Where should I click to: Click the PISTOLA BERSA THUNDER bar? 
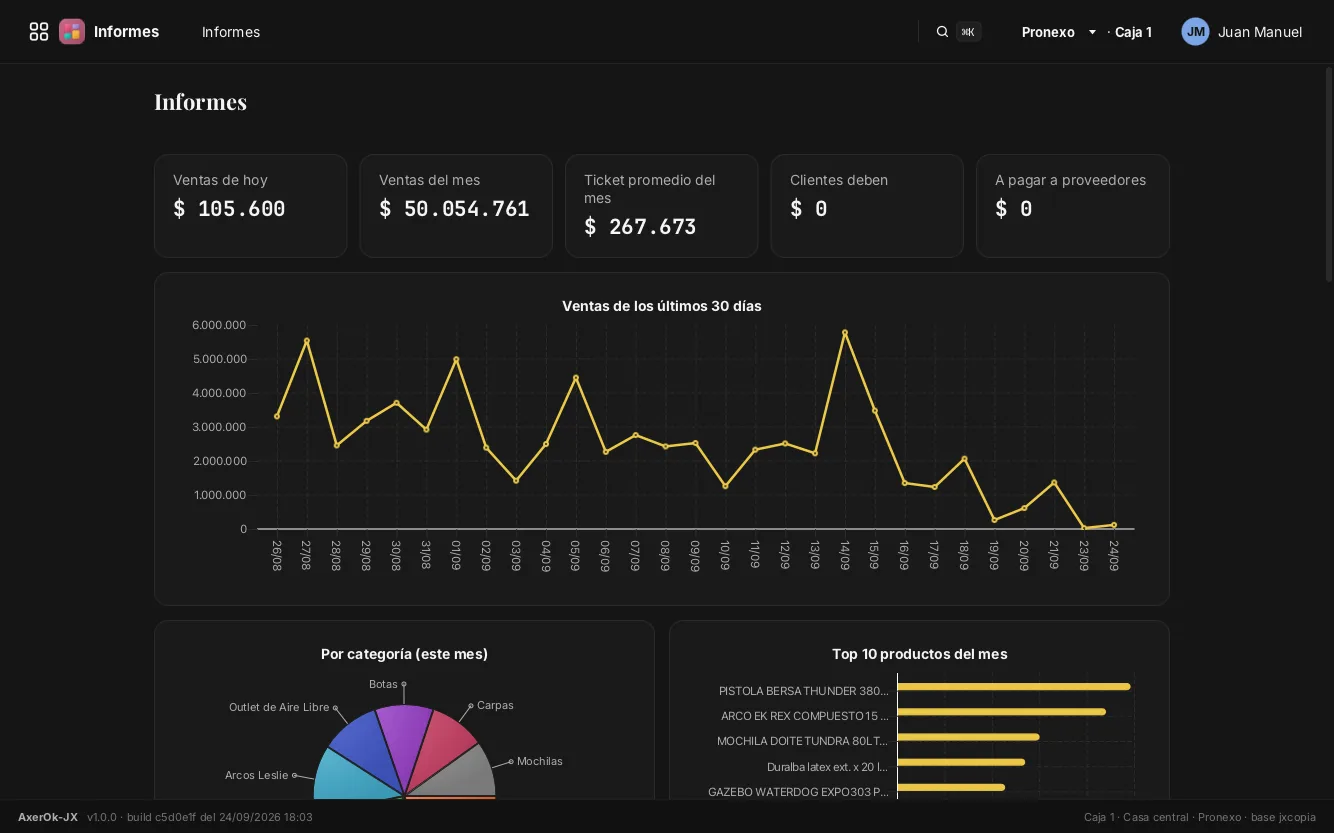[x=1014, y=686]
